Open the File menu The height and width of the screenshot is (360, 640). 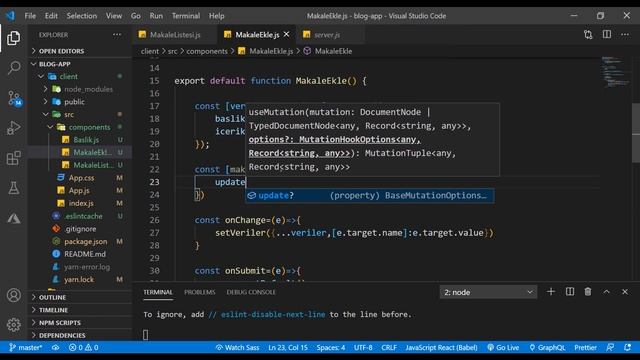[30, 16]
